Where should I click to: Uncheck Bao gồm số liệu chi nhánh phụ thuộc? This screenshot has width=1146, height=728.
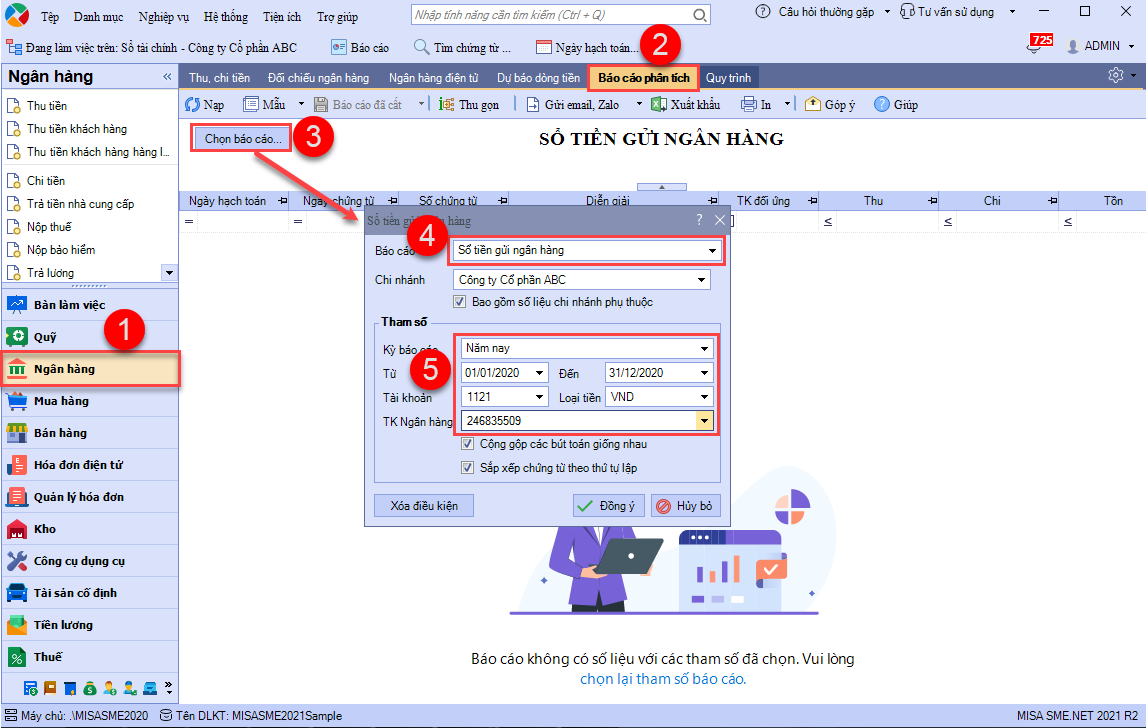pos(460,302)
